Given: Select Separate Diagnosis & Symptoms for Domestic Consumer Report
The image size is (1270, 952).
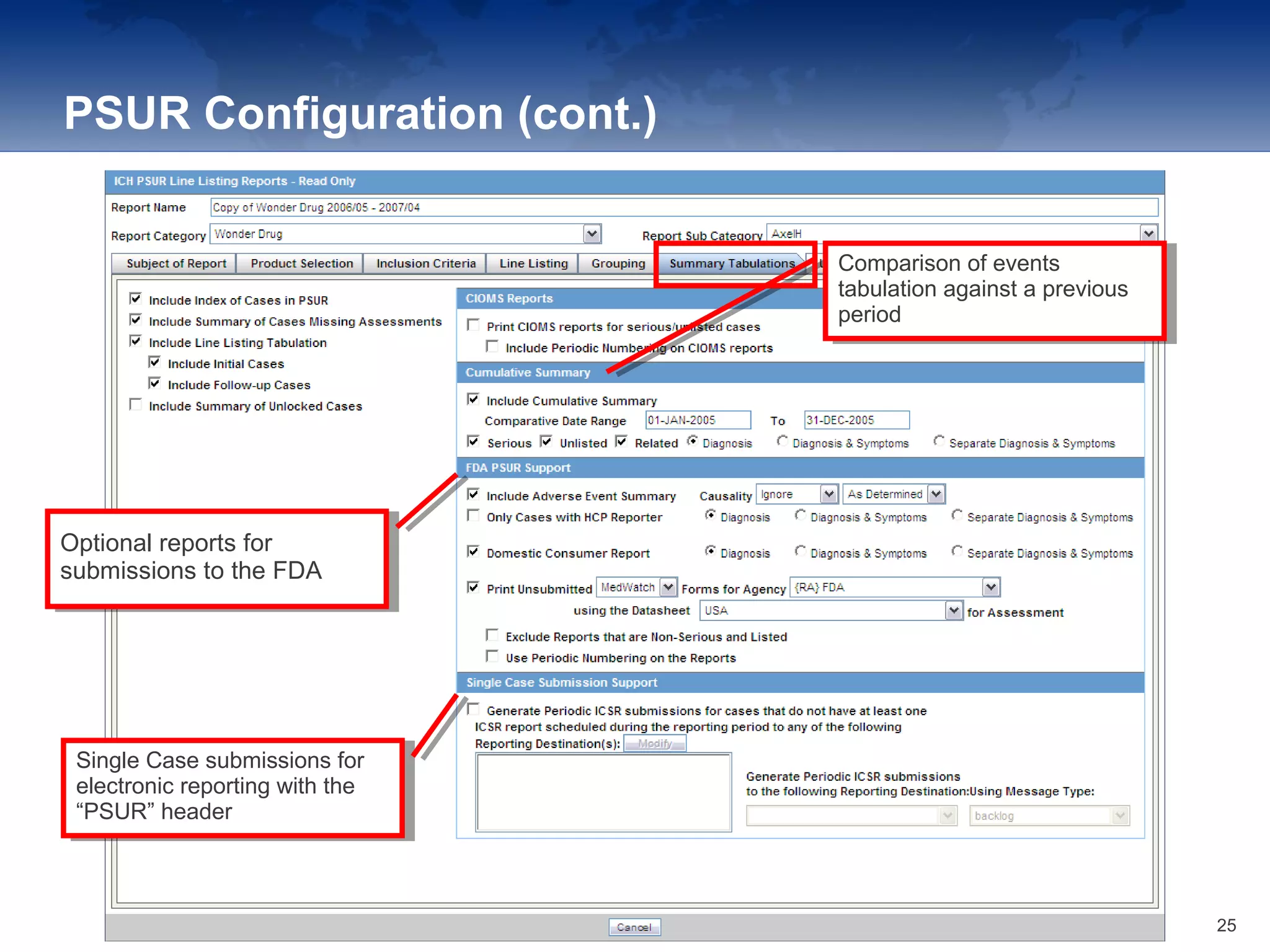Looking at the screenshot, I should (x=957, y=550).
